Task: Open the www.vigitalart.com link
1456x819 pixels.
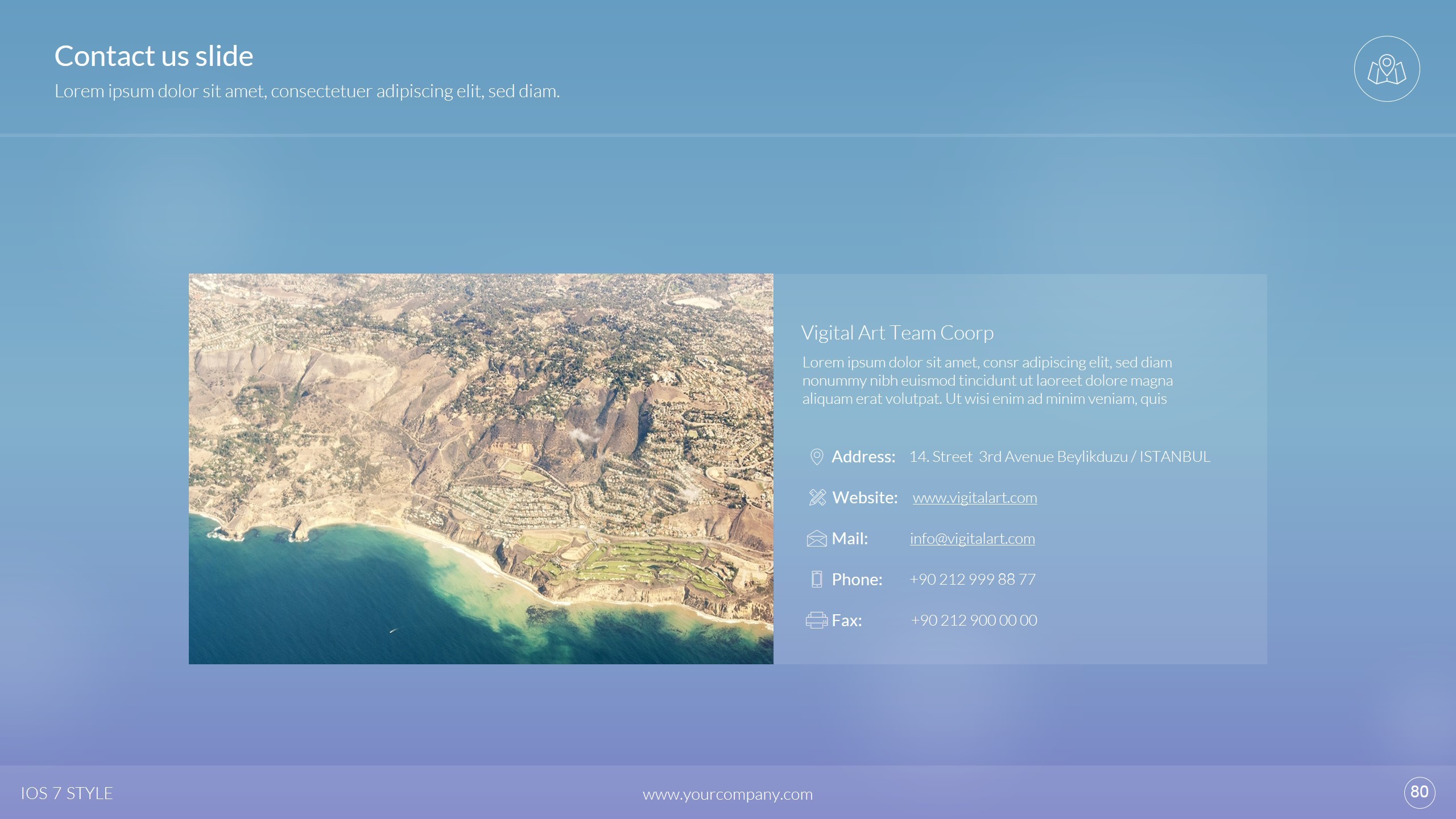Action: point(974,498)
